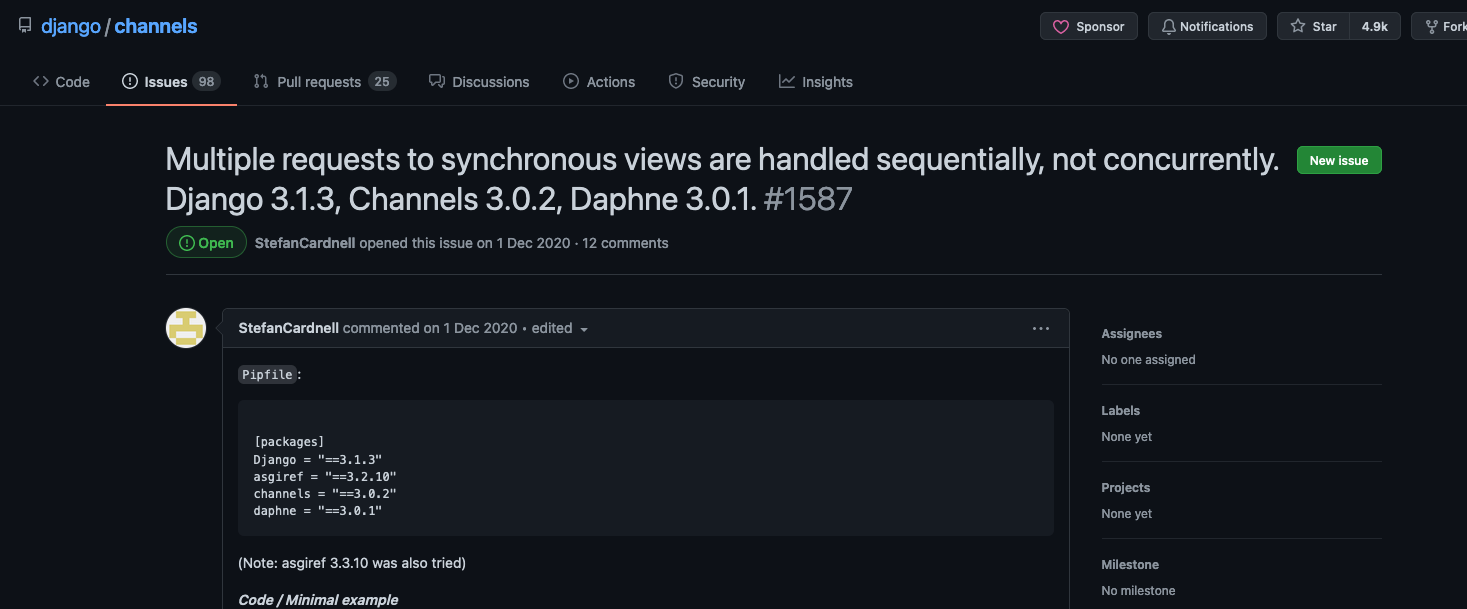
Task: Open the Security tab
Action: (707, 82)
